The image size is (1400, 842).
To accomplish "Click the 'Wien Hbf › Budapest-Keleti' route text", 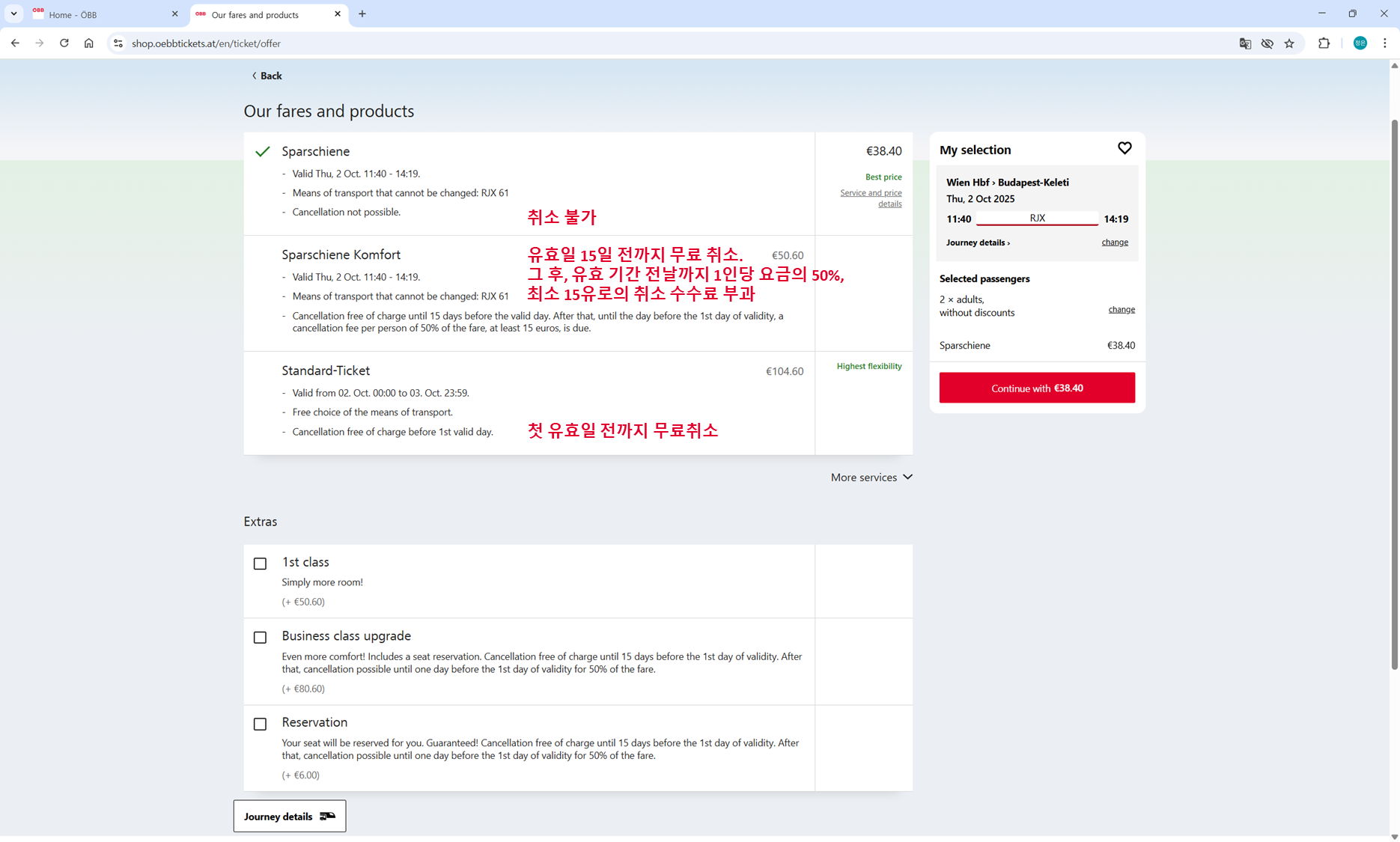I will click(x=1007, y=182).
